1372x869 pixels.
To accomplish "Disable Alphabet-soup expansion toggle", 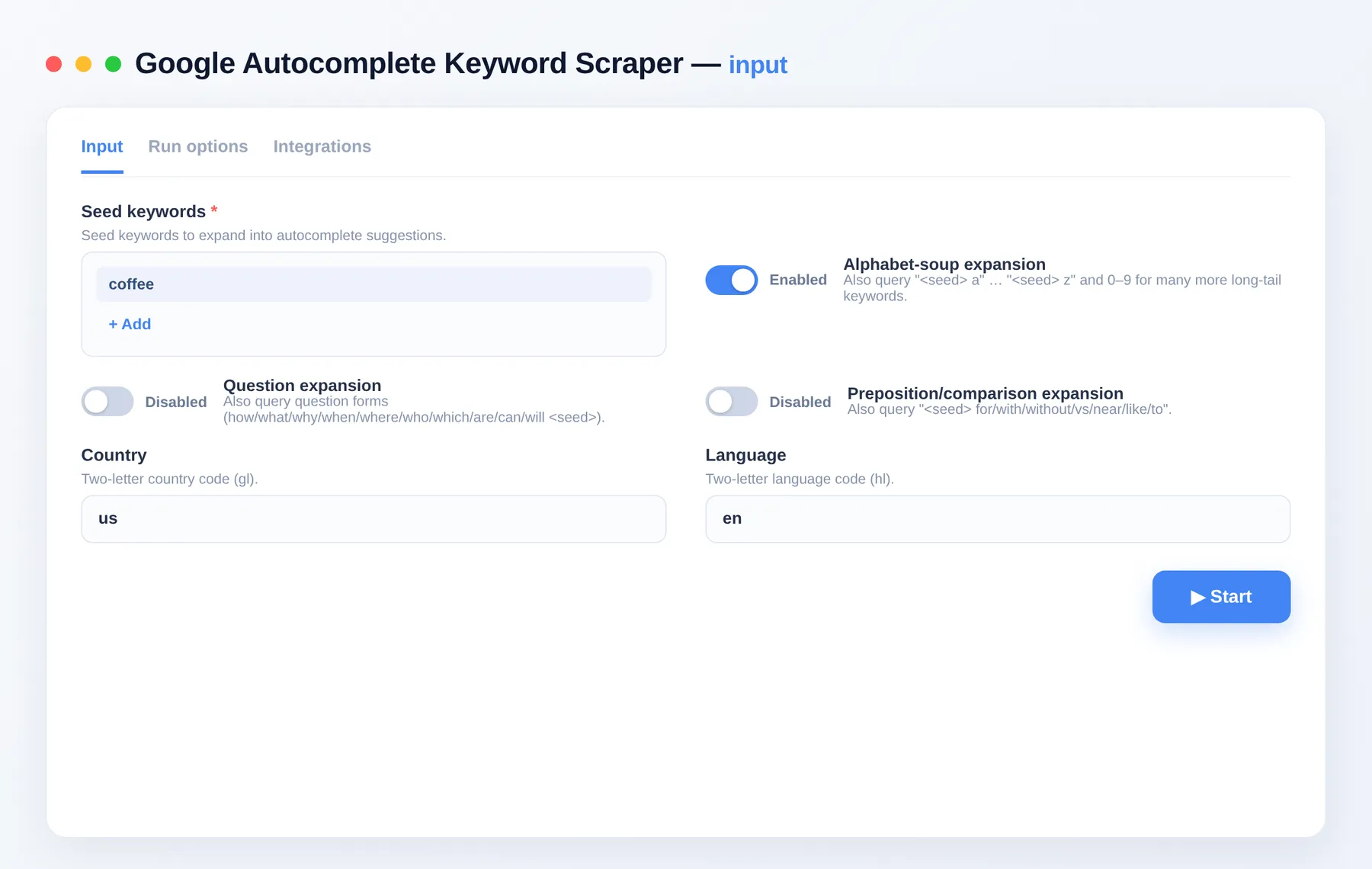I will coord(732,280).
